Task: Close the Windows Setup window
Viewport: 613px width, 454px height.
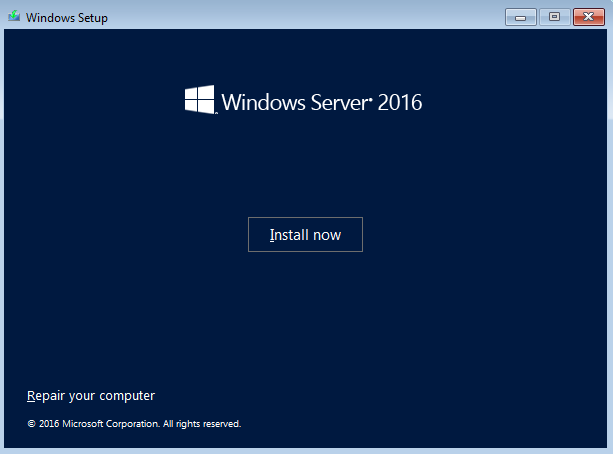Action: [x=589, y=17]
